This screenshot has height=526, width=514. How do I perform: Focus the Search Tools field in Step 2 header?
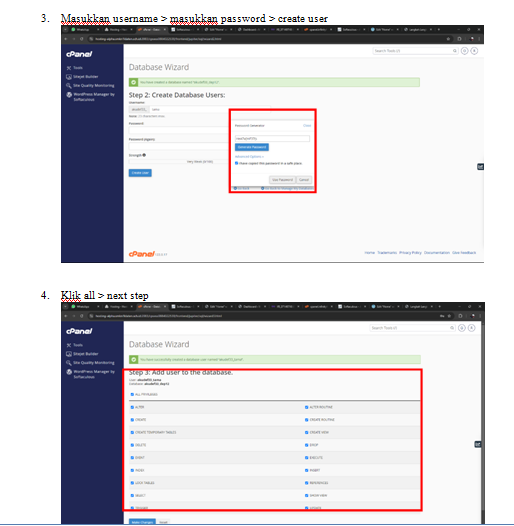(x=415, y=51)
